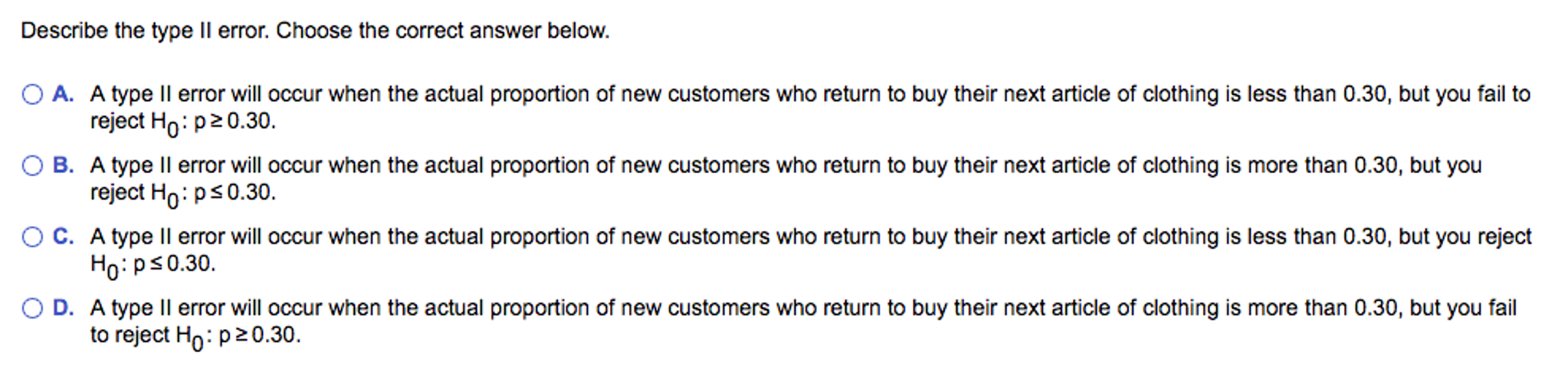Click the bold letter C. label
1568x385 pixels.
64,237
